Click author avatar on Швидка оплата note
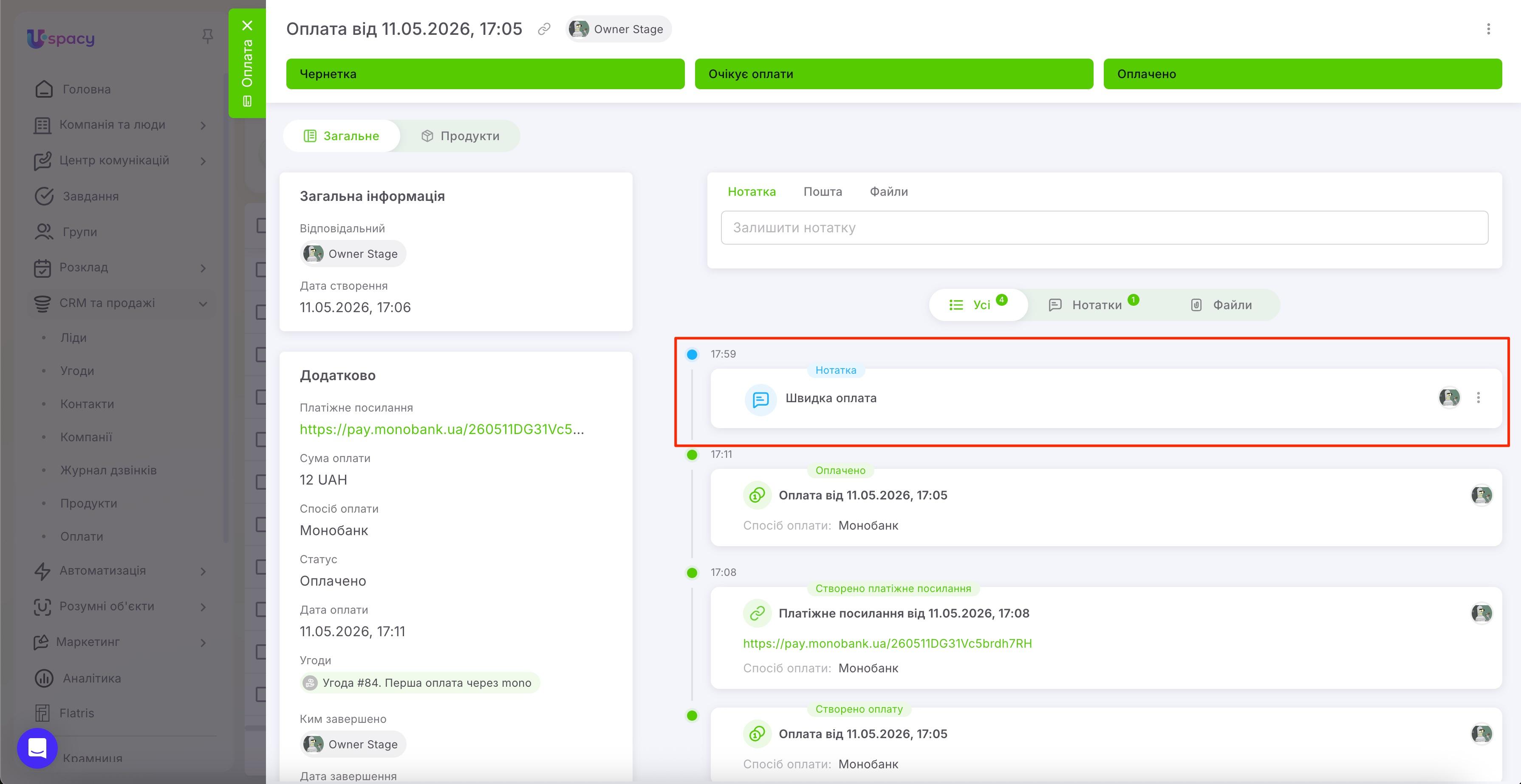The height and width of the screenshot is (784, 1521). [x=1449, y=398]
